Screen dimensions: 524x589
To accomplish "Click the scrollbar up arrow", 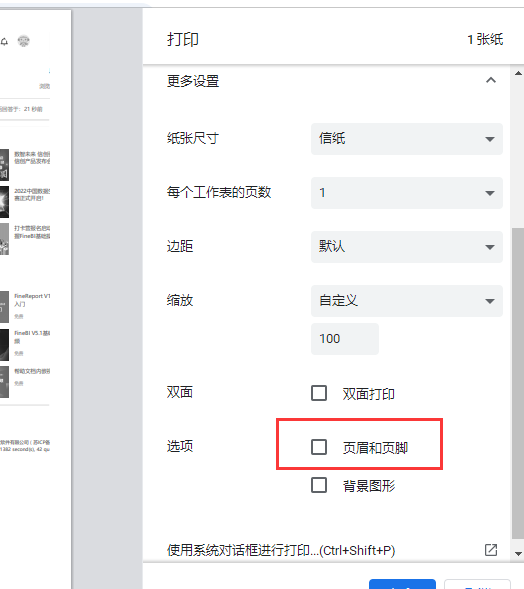I will click(518, 73).
